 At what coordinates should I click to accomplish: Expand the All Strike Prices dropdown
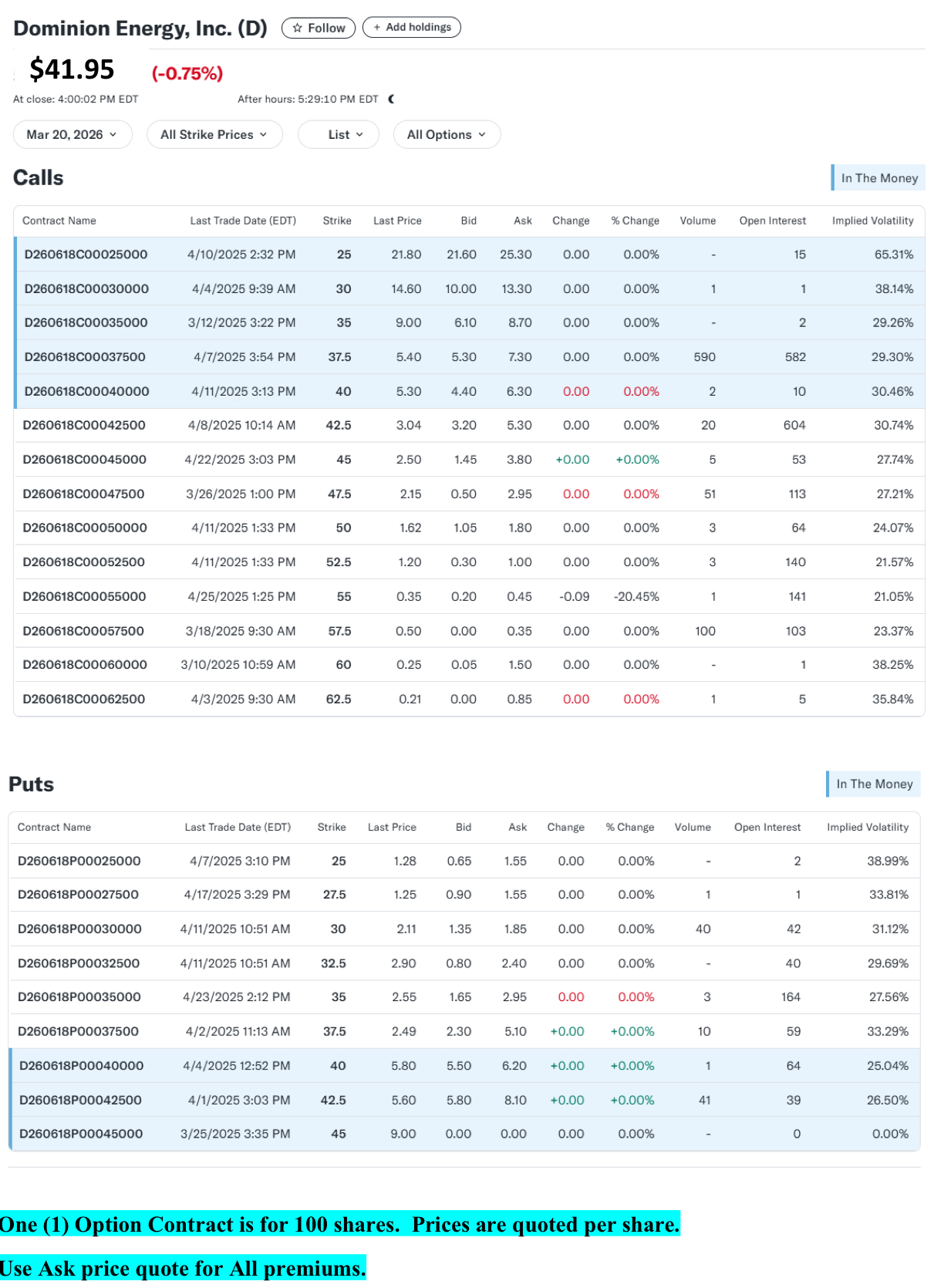click(x=214, y=134)
